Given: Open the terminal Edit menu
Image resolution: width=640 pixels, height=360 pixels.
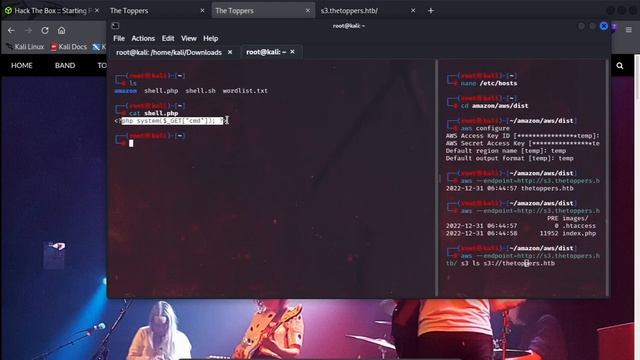Looking at the screenshot, I should 168,38.
